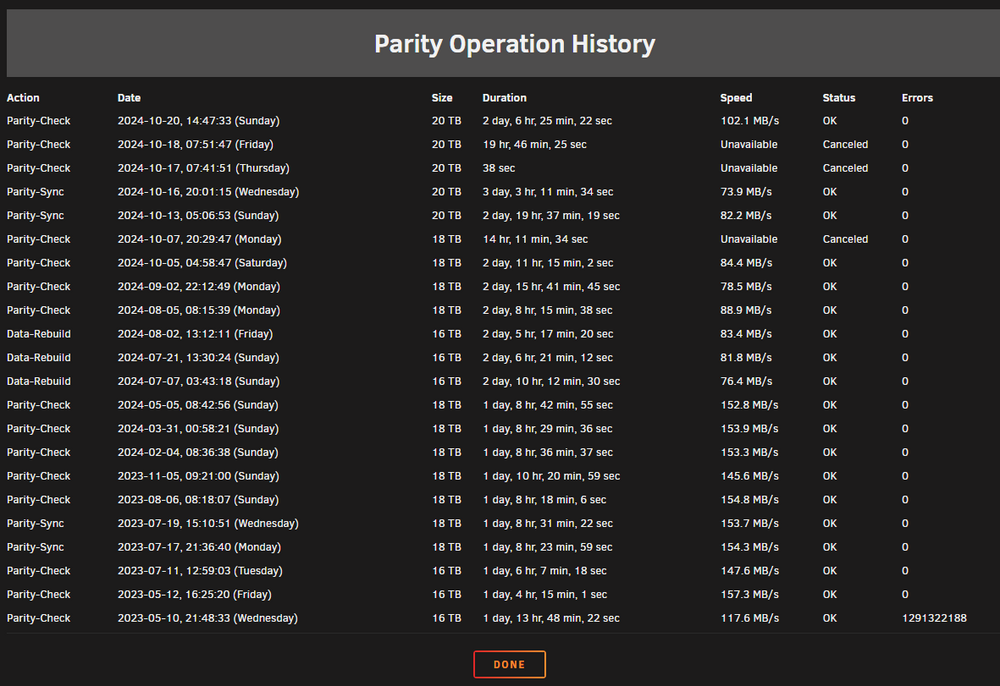Click speed value 153.9 MB/s
1000x686 pixels.
tap(749, 428)
